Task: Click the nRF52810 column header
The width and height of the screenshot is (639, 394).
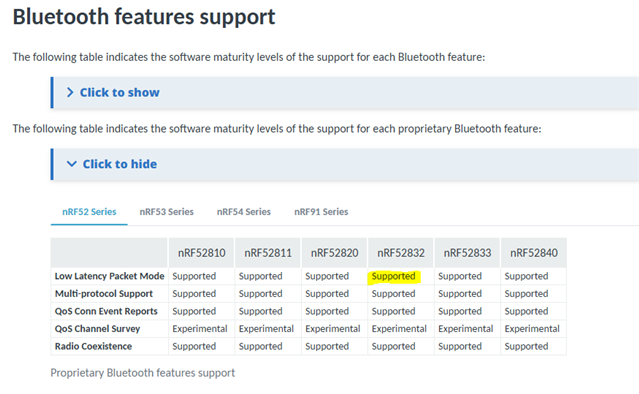Action: 202,253
